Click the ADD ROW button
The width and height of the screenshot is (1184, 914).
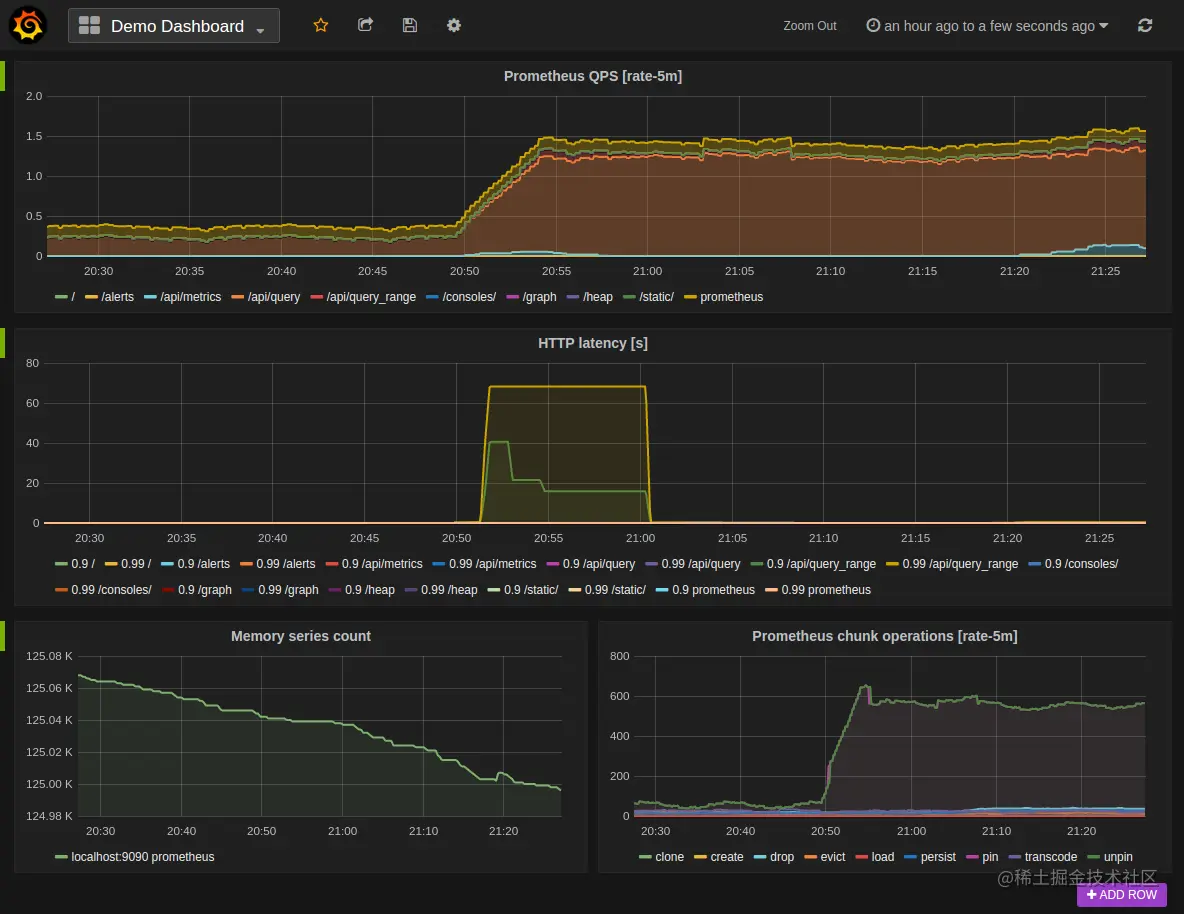click(1121, 894)
